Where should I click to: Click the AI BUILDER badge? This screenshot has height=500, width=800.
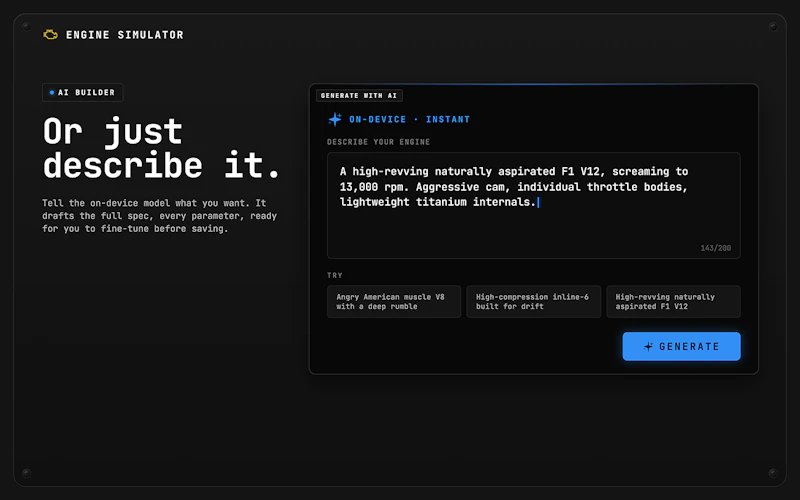(x=83, y=92)
